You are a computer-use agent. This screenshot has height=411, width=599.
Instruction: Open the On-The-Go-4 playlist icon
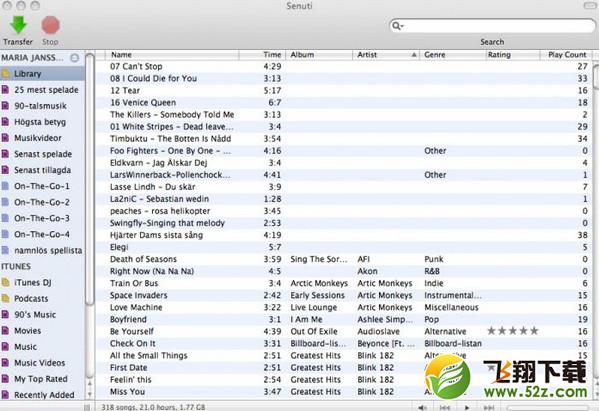[x=5, y=234]
